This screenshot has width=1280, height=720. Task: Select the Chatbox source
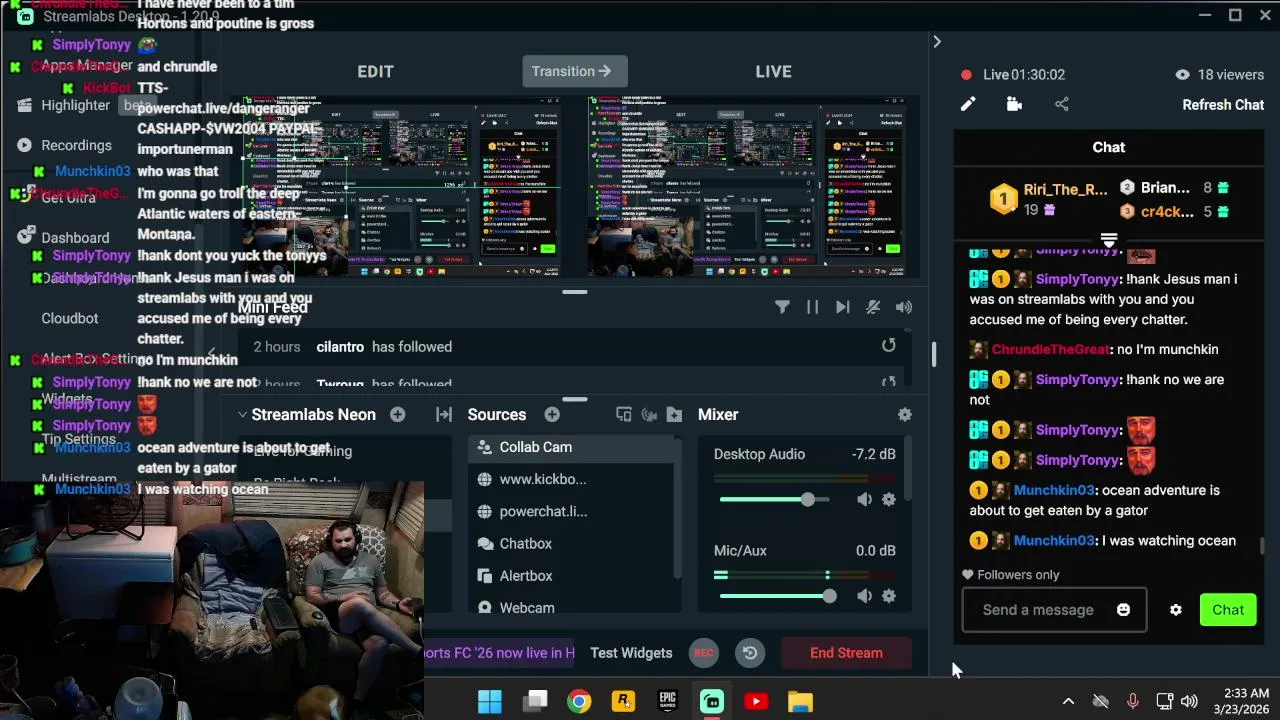point(573,543)
